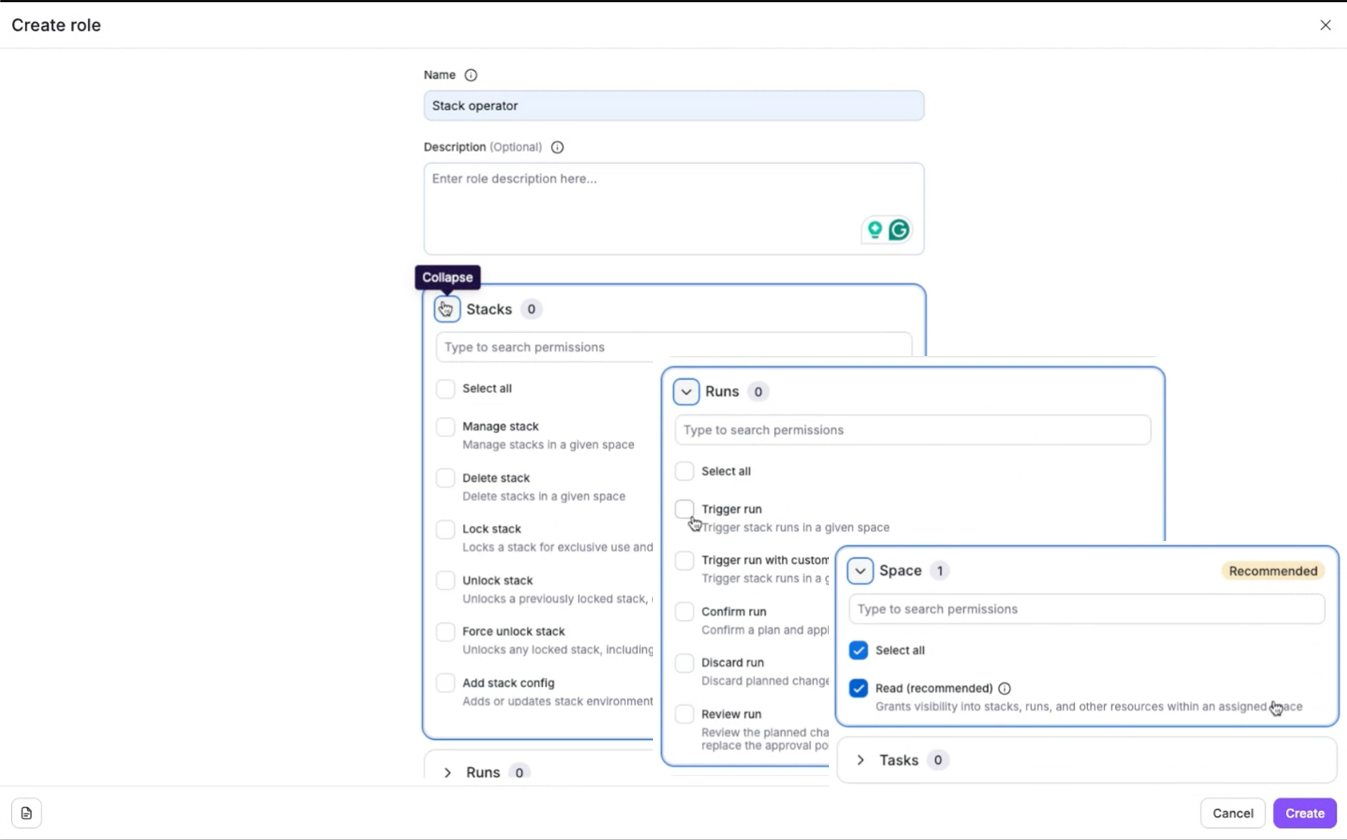Check the Trigger run permission
The width and height of the screenshot is (1347, 840).
coord(685,509)
